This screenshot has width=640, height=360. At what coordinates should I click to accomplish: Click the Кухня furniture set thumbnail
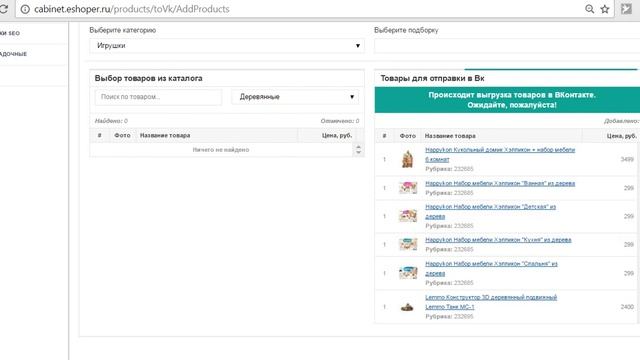click(x=408, y=244)
